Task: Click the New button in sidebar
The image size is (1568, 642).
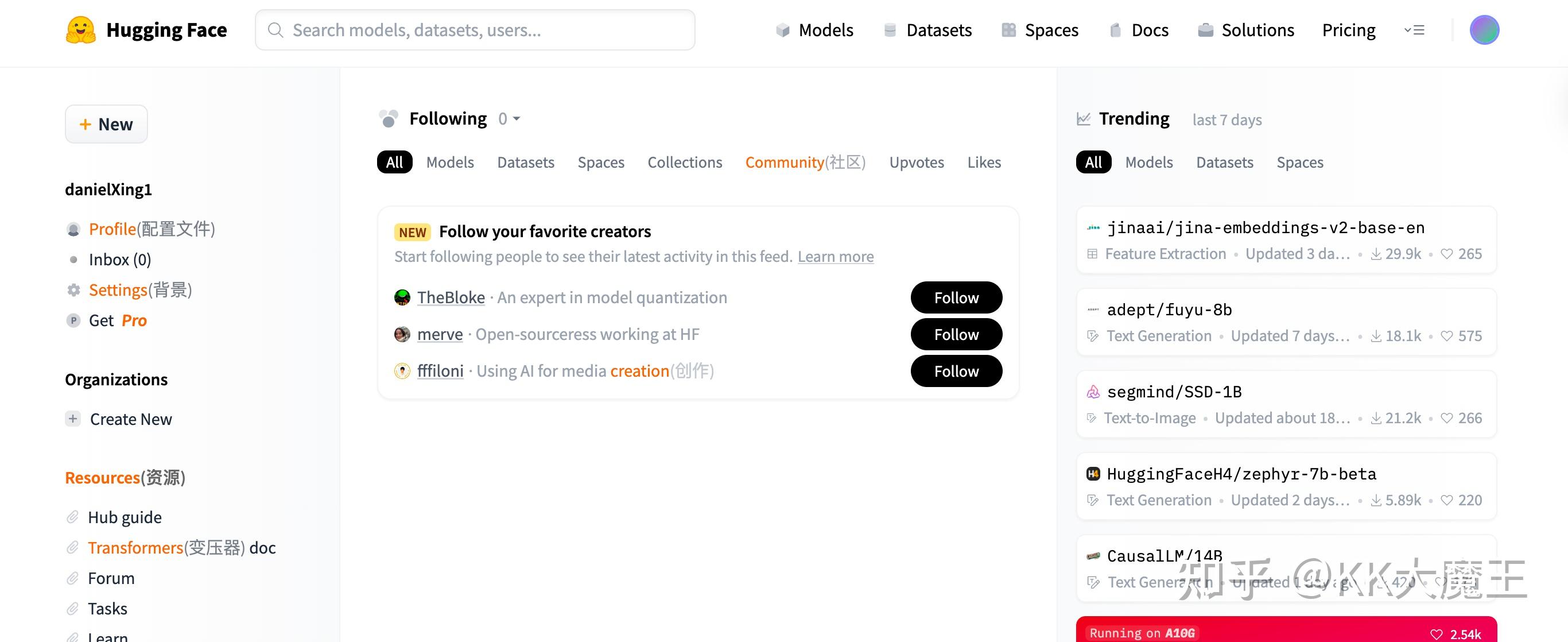Action: pos(107,124)
